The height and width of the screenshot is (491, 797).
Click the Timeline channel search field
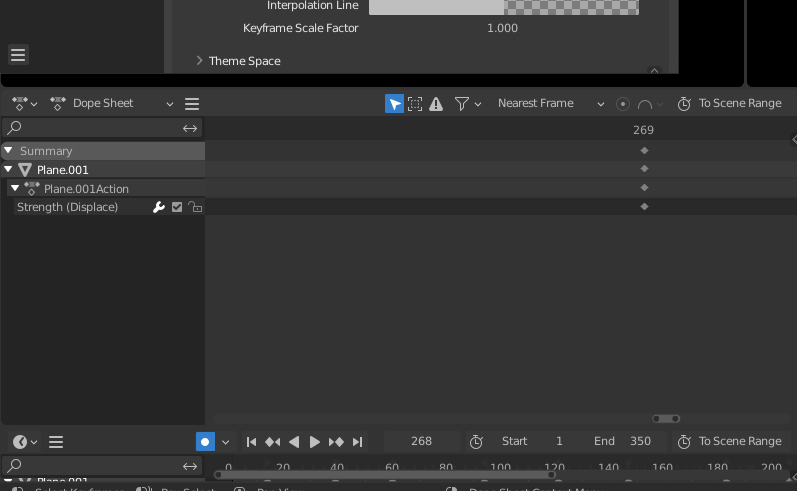(x=91, y=465)
